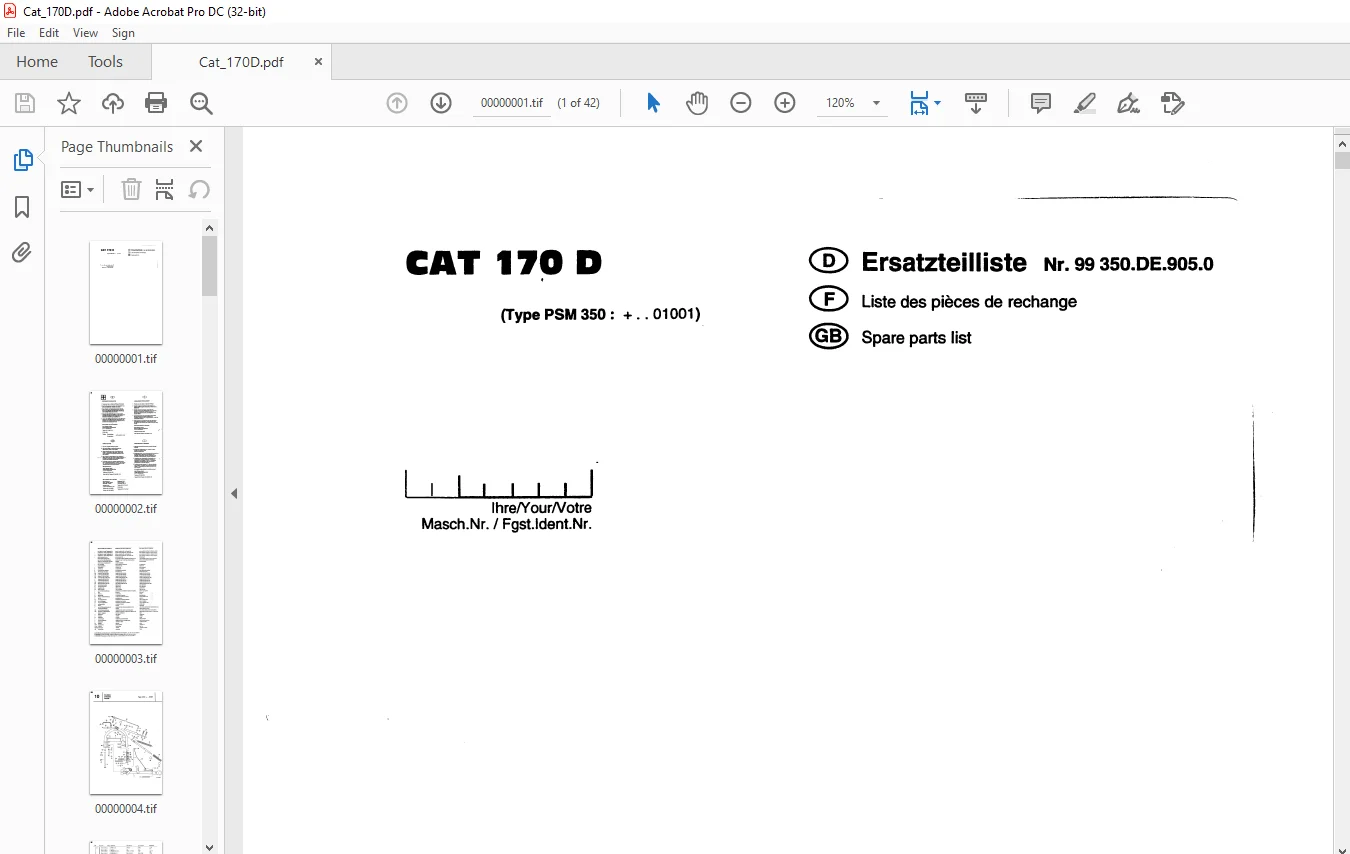Click the upload to cloud icon
The width and height of the screenshot is (1350, 854).
coord(113,103)
